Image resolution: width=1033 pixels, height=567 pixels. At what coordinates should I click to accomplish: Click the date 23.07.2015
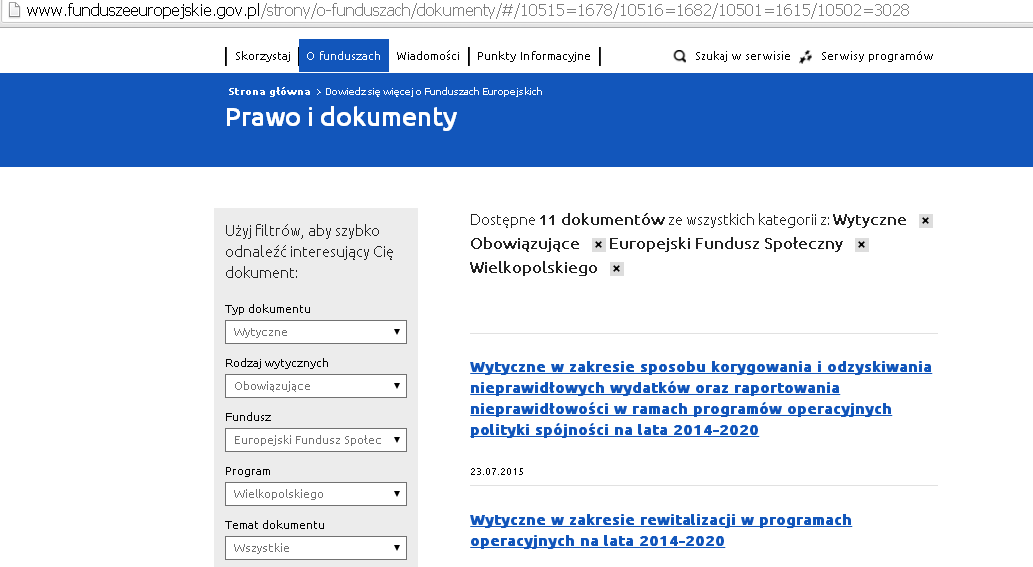[x=497, y=472]
